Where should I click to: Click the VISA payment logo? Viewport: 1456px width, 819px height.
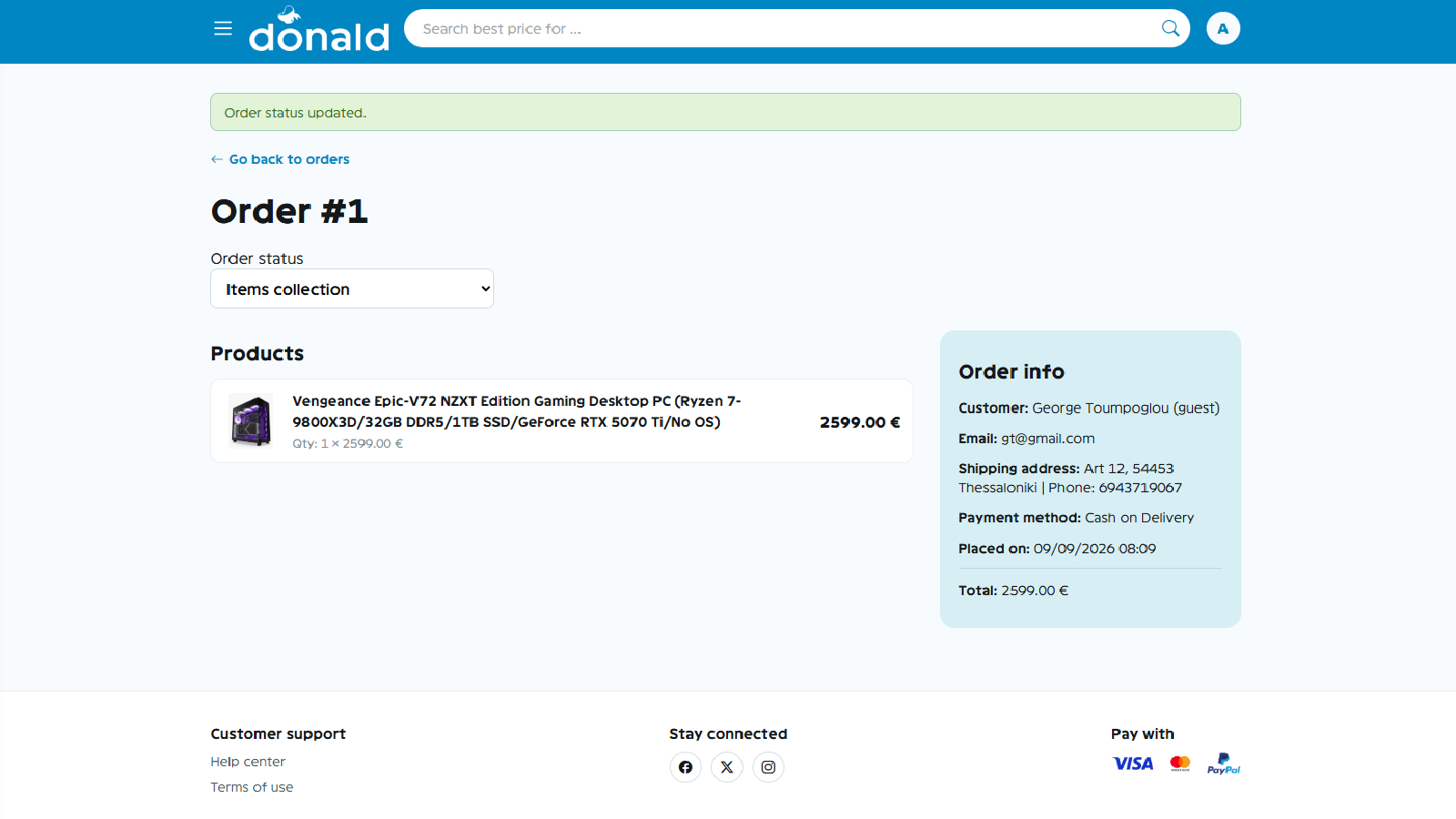[x=1133, y=763]
